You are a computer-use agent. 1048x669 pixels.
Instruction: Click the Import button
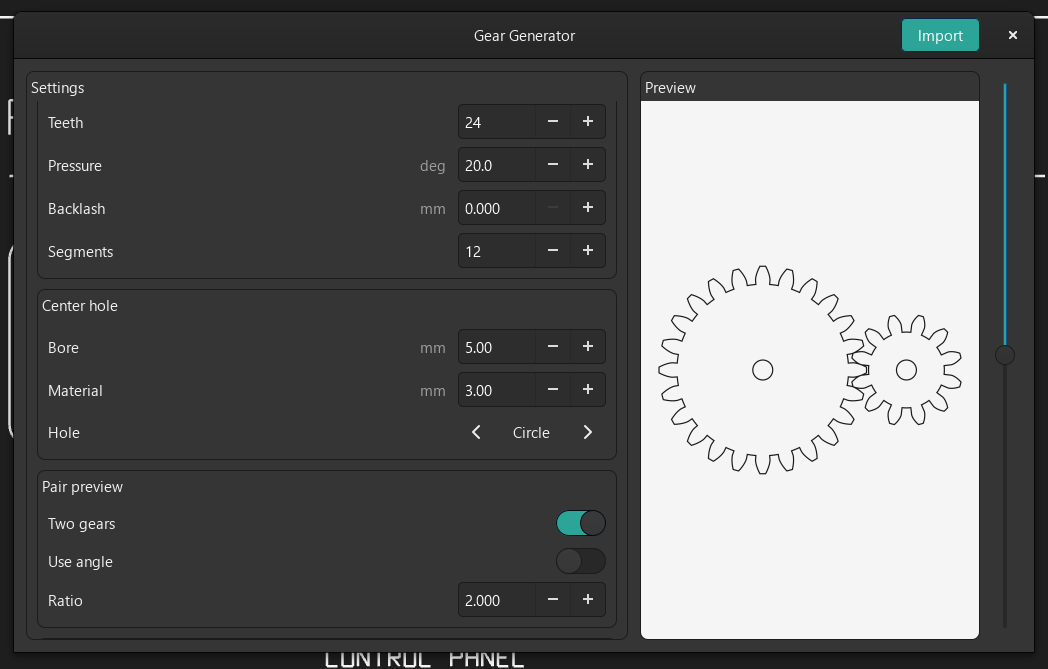[x=940, y=35]
